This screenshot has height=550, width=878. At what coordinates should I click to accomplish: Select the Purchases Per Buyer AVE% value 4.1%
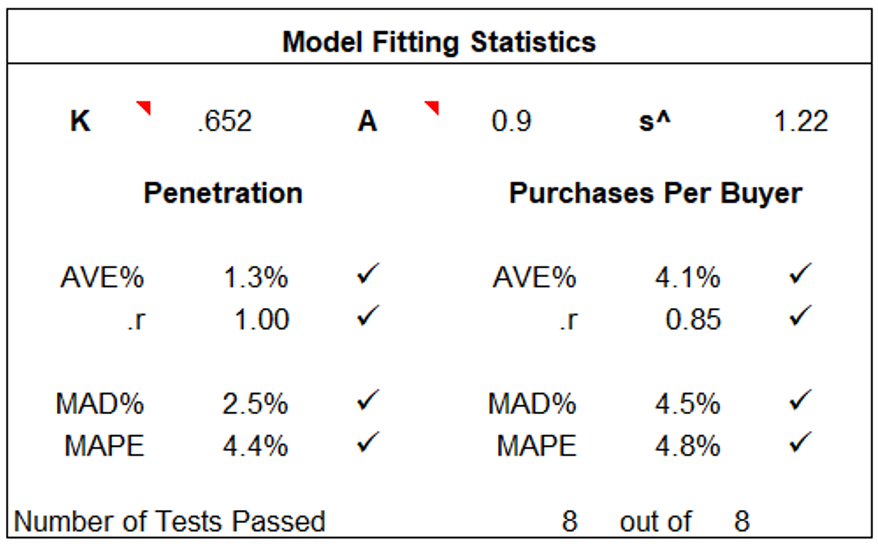tap(687, 277)
